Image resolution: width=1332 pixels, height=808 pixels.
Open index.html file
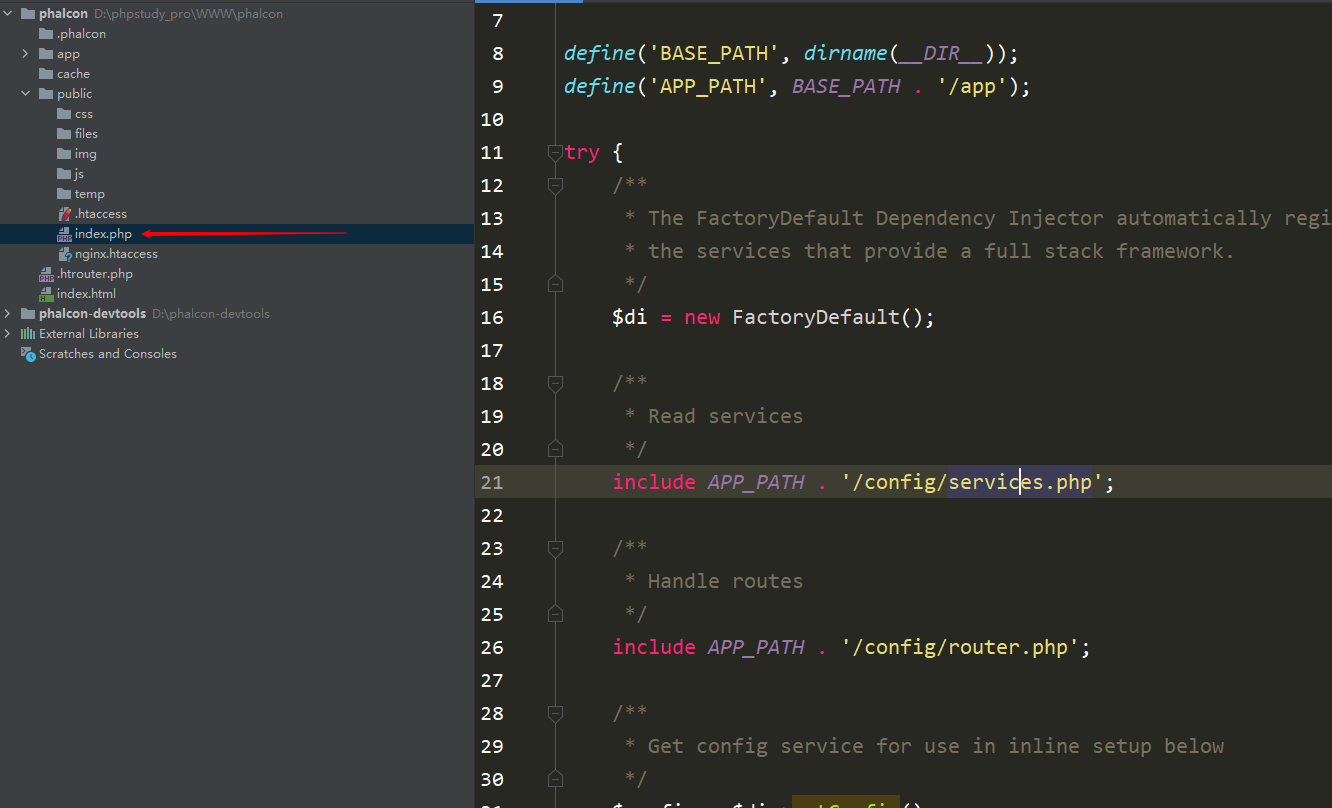tap(86, 294)
